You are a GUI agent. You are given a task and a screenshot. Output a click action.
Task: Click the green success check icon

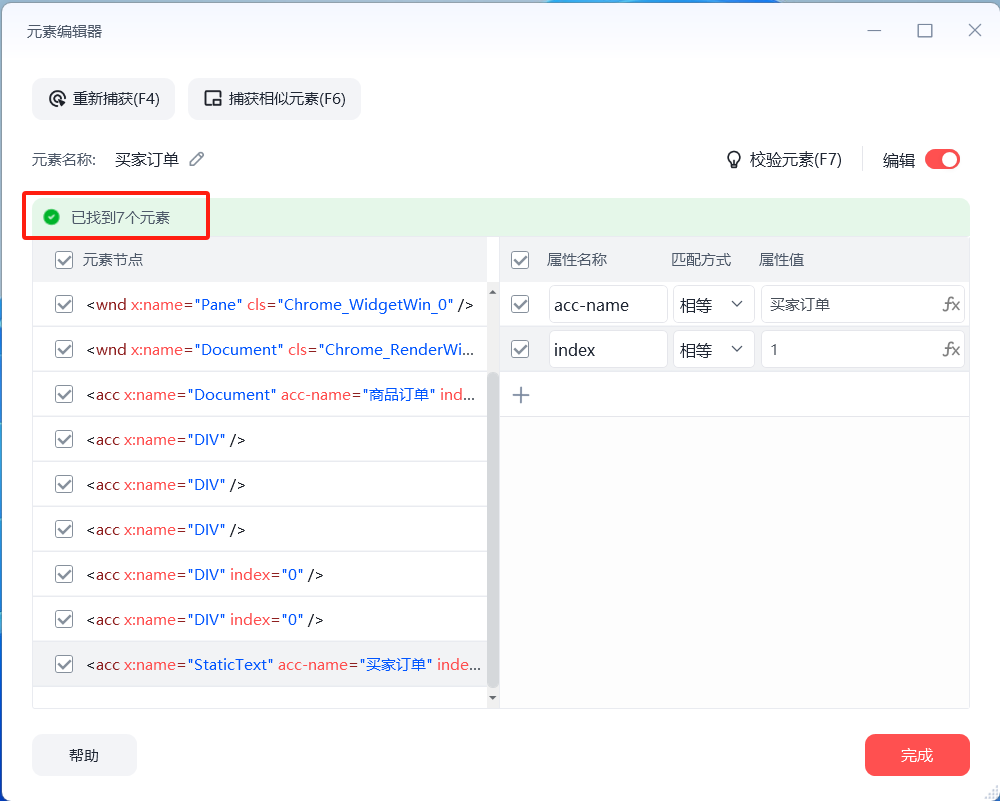(52, 217)
